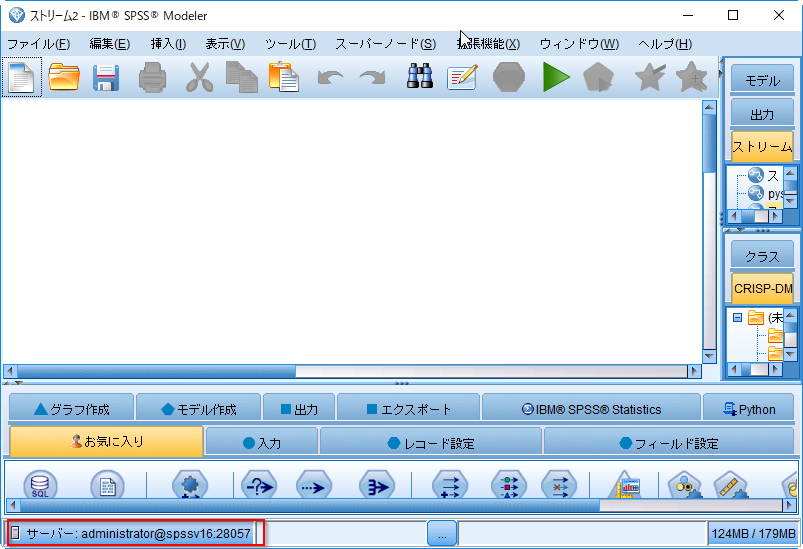The width and height of the screenshot is (803, 549).
Task: Click the clipboard Paste icon
Action: click(x=284, y=78)
